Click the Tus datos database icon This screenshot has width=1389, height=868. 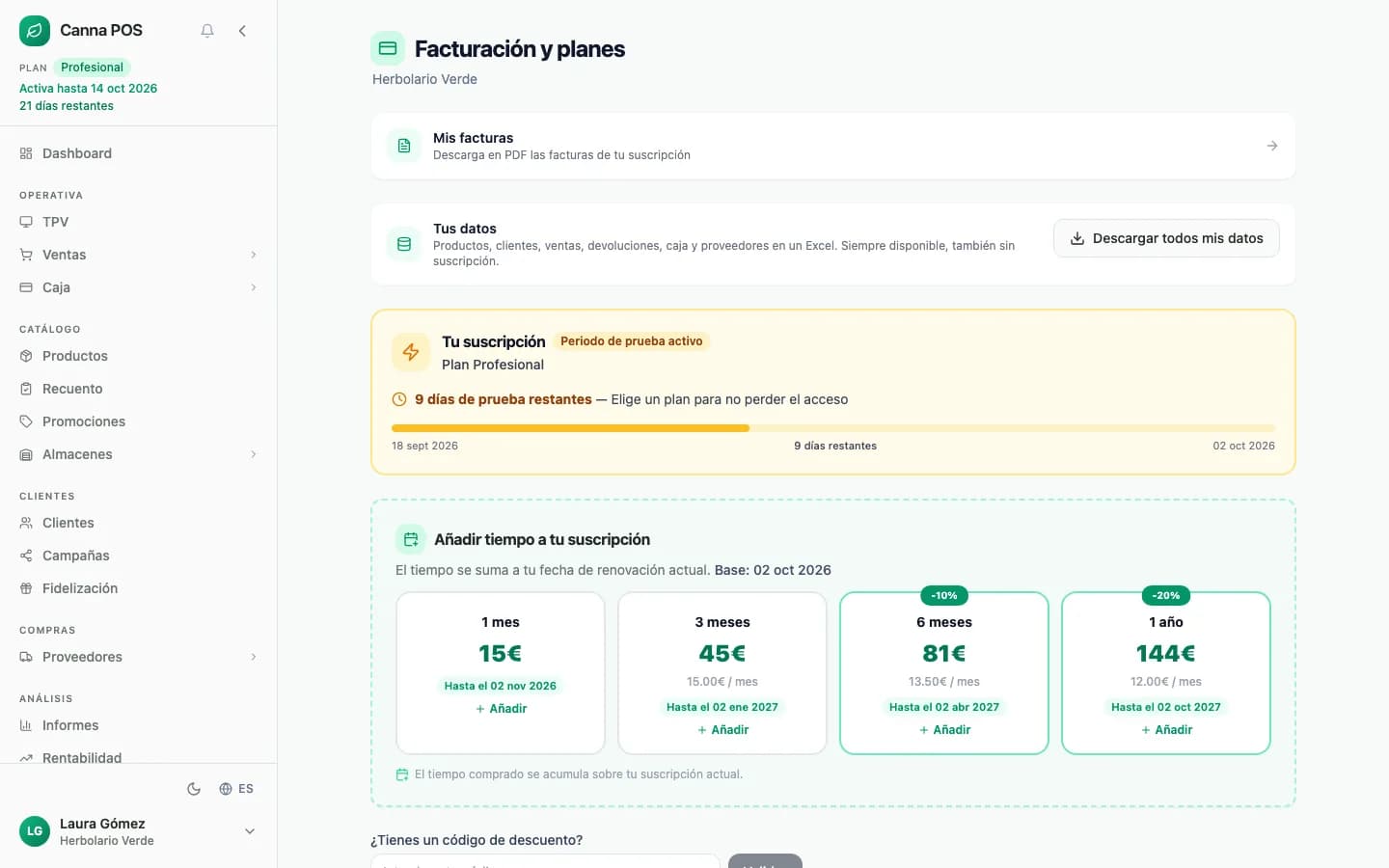pyautogui.click(x=404, y=244)
